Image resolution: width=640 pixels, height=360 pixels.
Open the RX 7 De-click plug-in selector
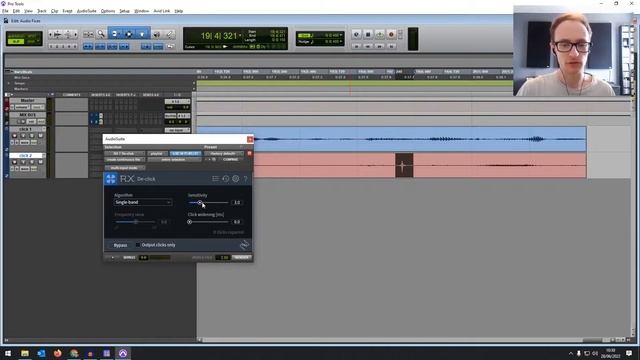124,153
